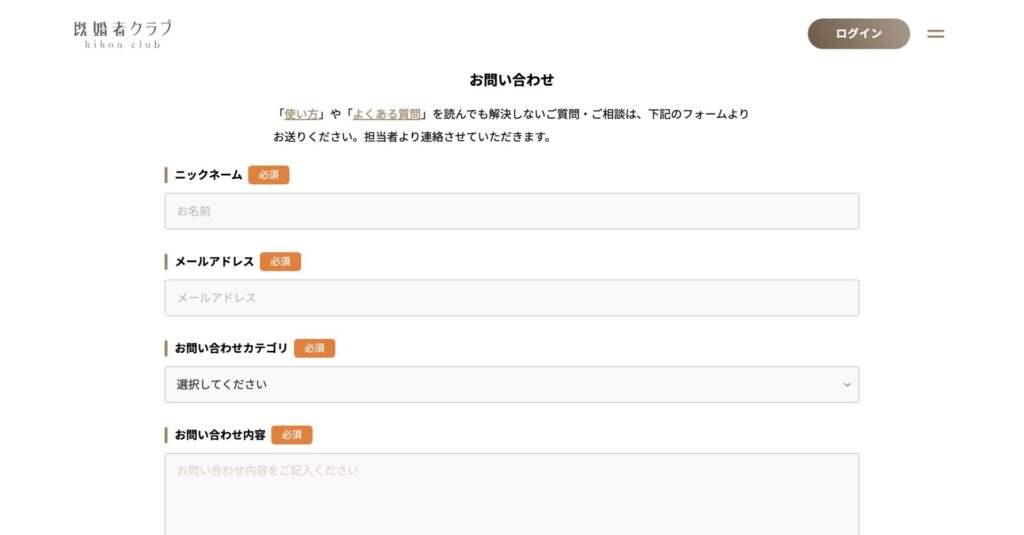
Task: Click into the メールアドレス input field
Action: pyautogui.click(x=511, y=298)
